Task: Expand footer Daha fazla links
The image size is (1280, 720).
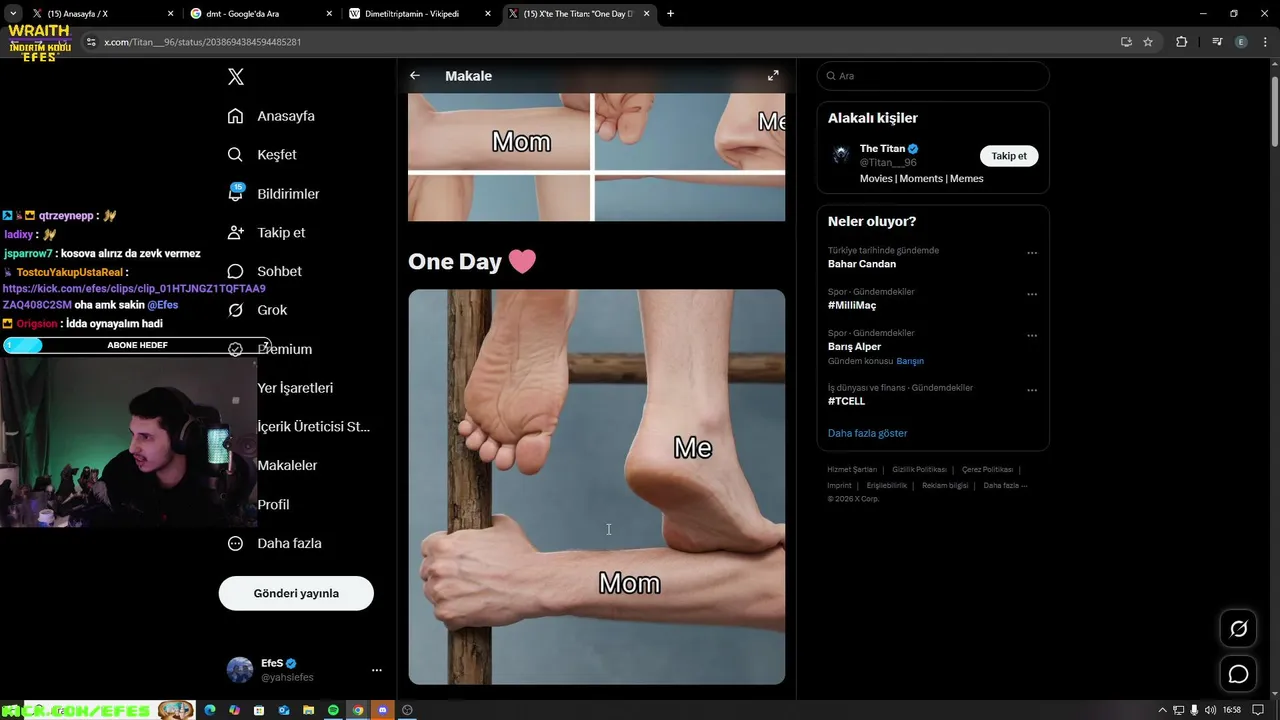Action: (1005, 485)
